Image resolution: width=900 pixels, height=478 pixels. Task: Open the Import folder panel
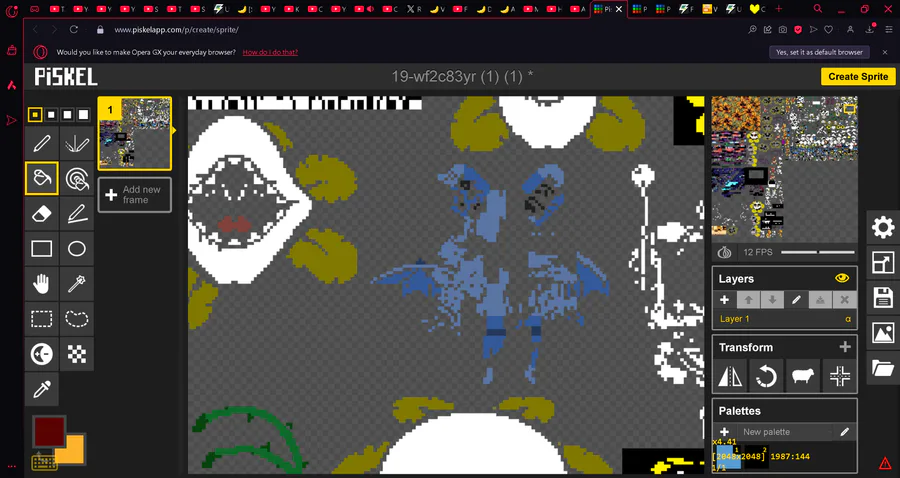pos(883,367)
